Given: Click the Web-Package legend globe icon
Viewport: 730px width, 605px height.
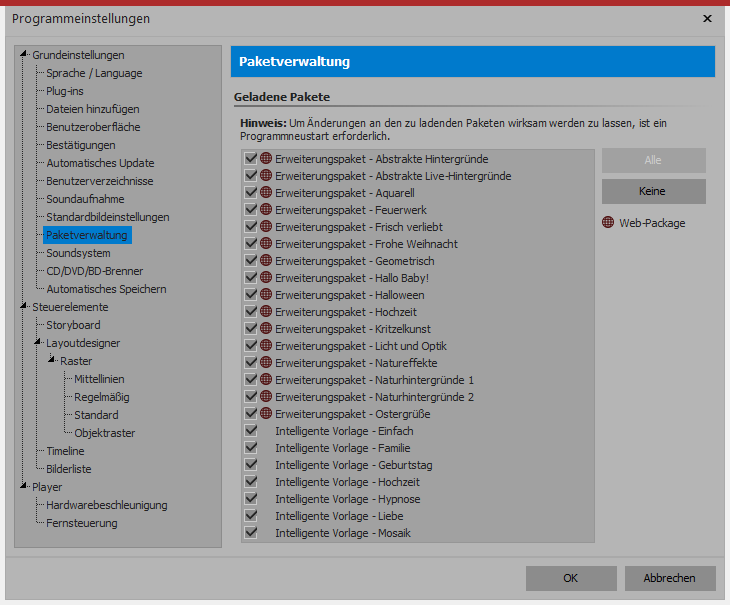Looking at the screenshot, I should click(x=608, y=223).
